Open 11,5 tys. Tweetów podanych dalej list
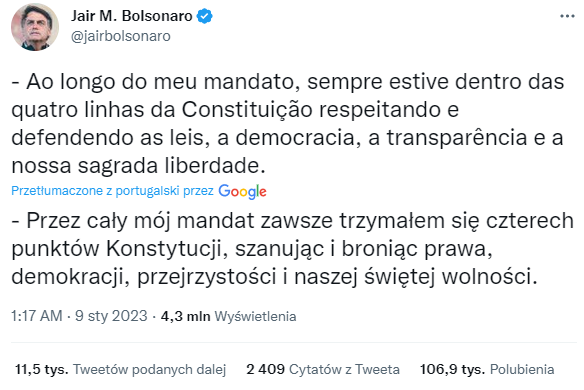The image size is (584, 390). 121,369
